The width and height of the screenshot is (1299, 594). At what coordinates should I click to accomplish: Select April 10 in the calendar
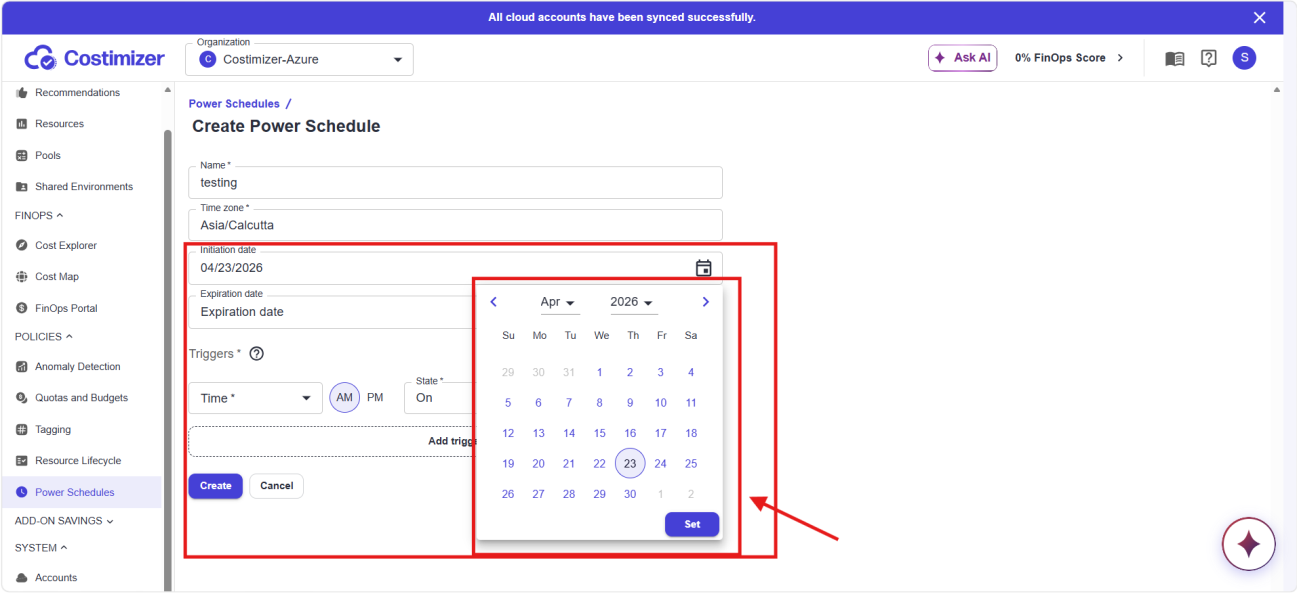pos(661,403)
